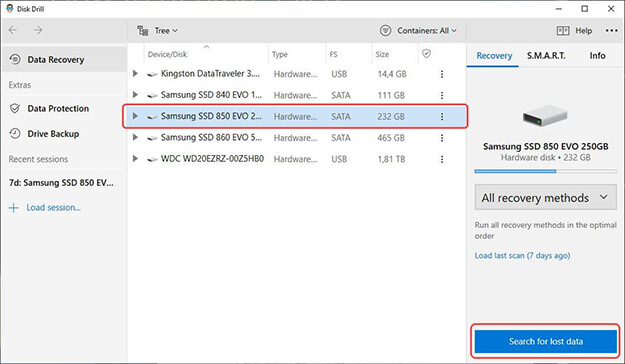Image resolution: width=625 pixels, height=364 pixels.
Task: Click the protection shield column header icon
Action: (x=426, y=53)
